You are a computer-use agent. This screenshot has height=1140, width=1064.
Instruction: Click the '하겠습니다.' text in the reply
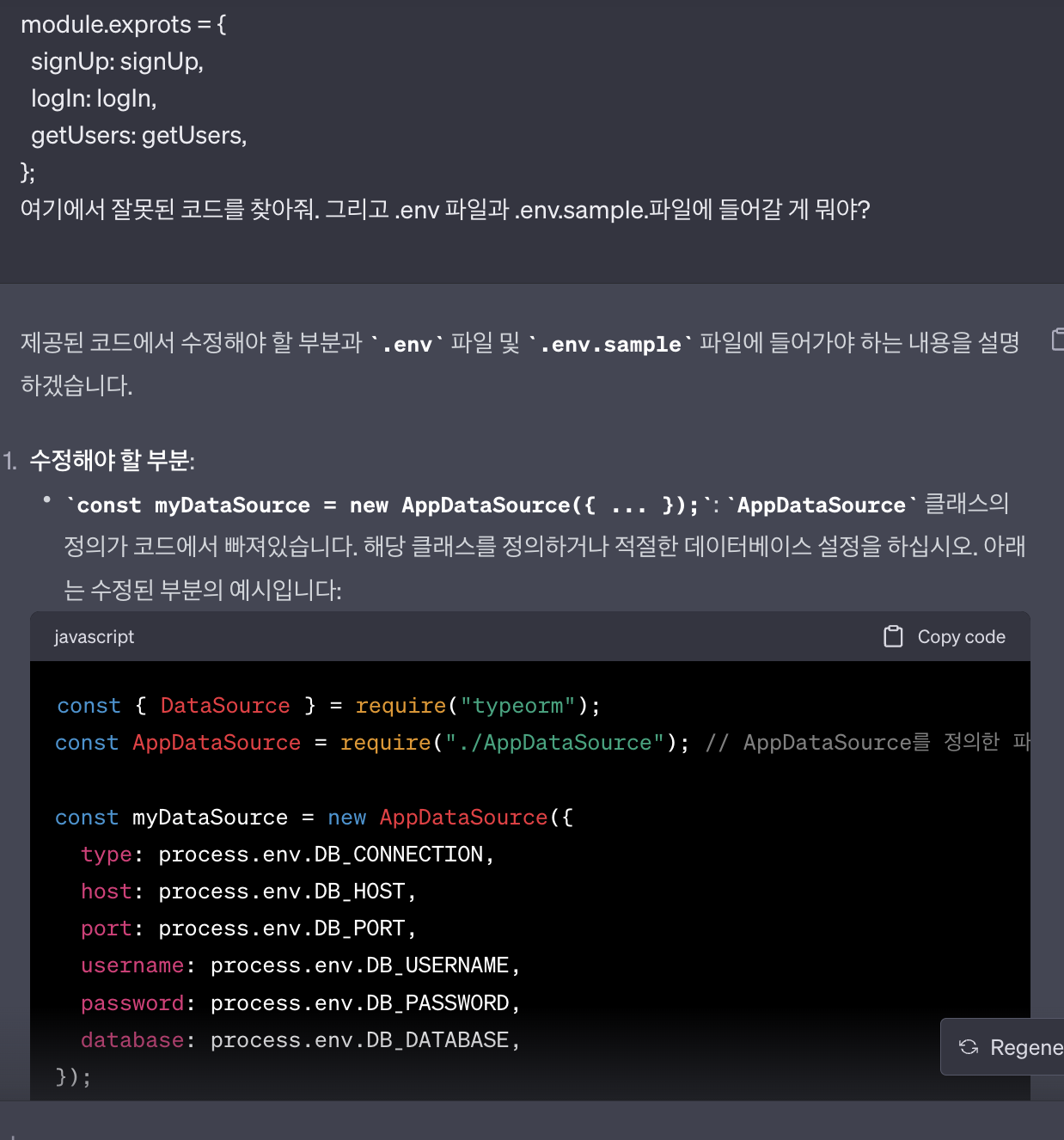point(77,385)
